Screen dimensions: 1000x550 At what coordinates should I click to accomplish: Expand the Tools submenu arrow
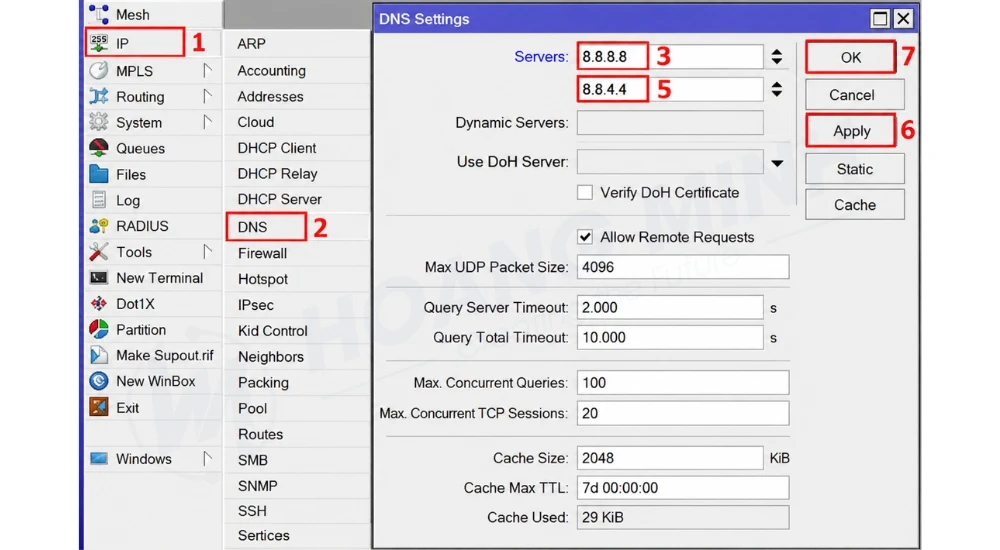207,251
